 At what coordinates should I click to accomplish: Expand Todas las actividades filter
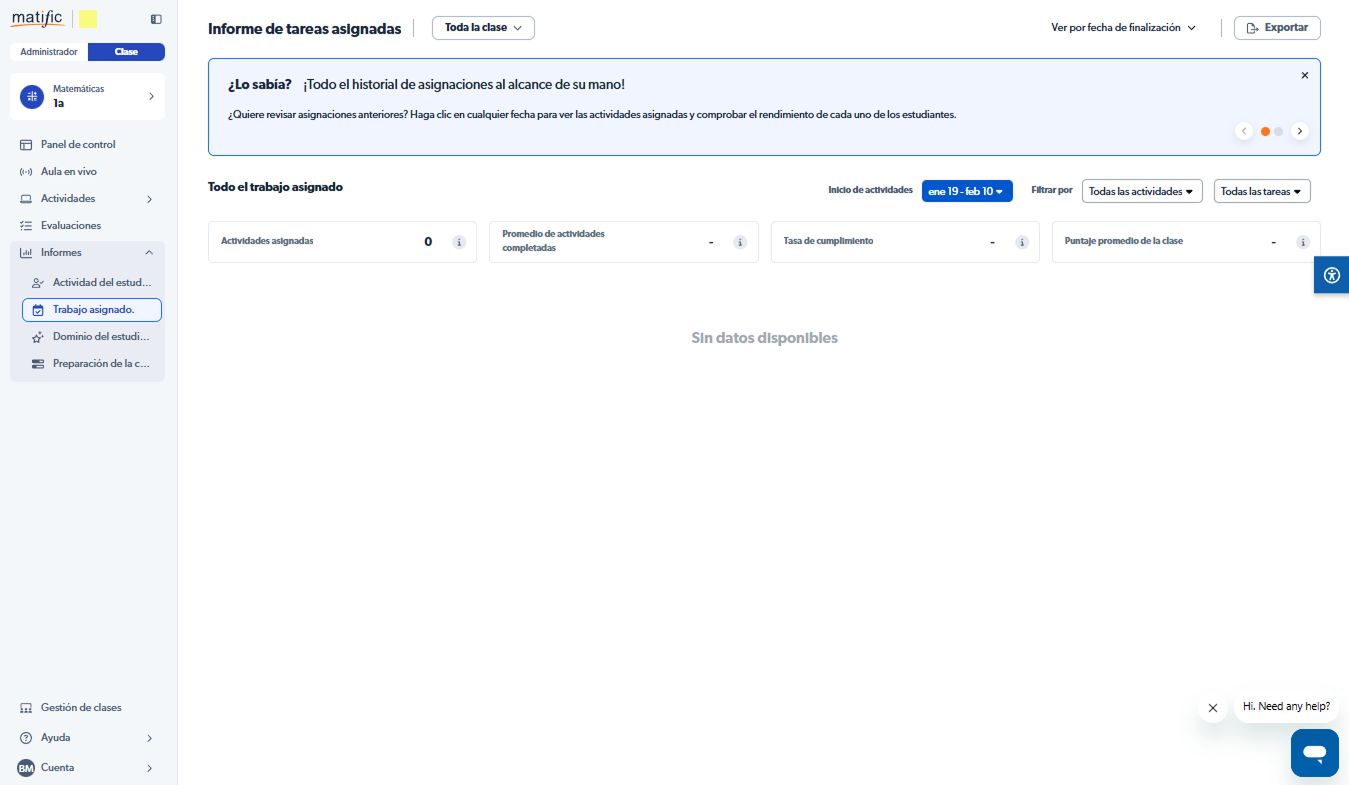(x=1141, y=191)
